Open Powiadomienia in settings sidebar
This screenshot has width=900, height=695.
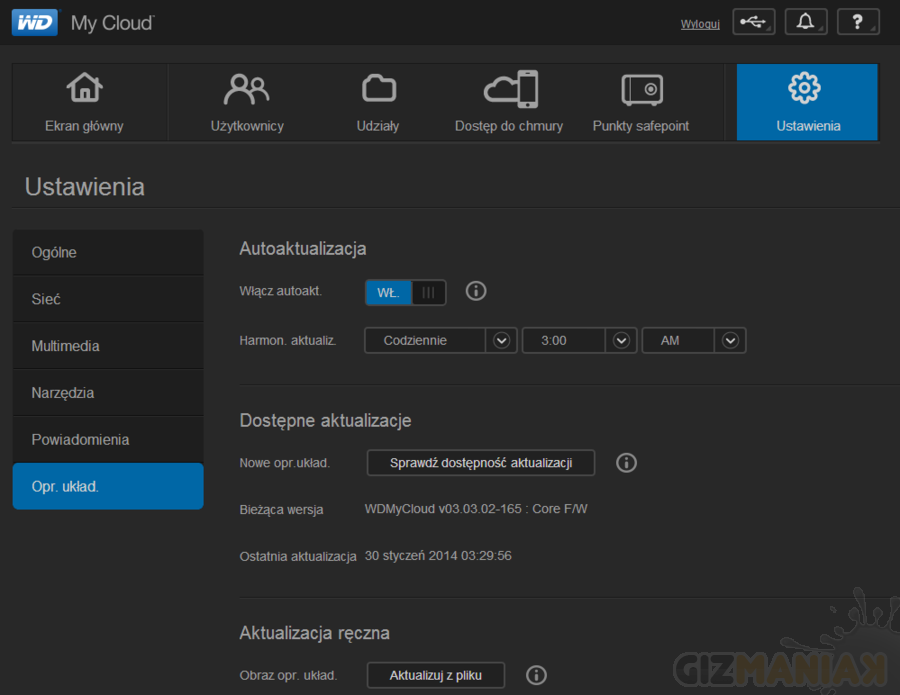(108, 439)
